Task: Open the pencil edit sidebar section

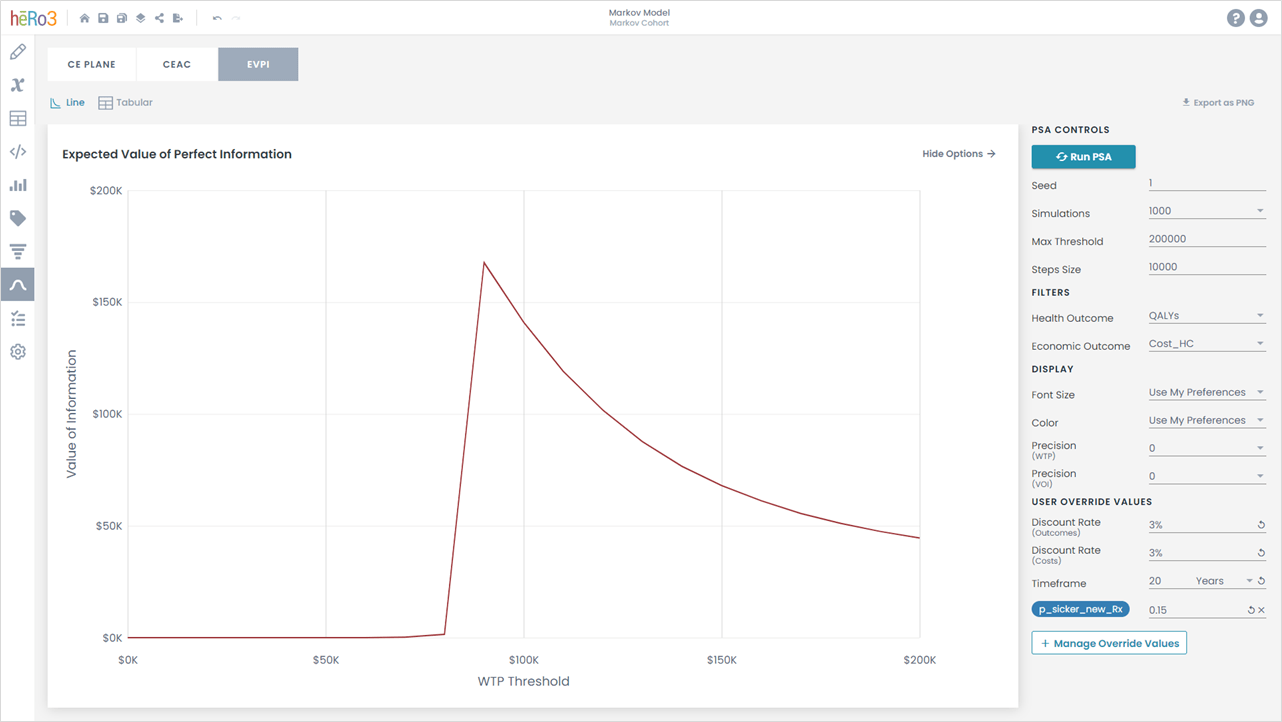Action: coord(17,52)
